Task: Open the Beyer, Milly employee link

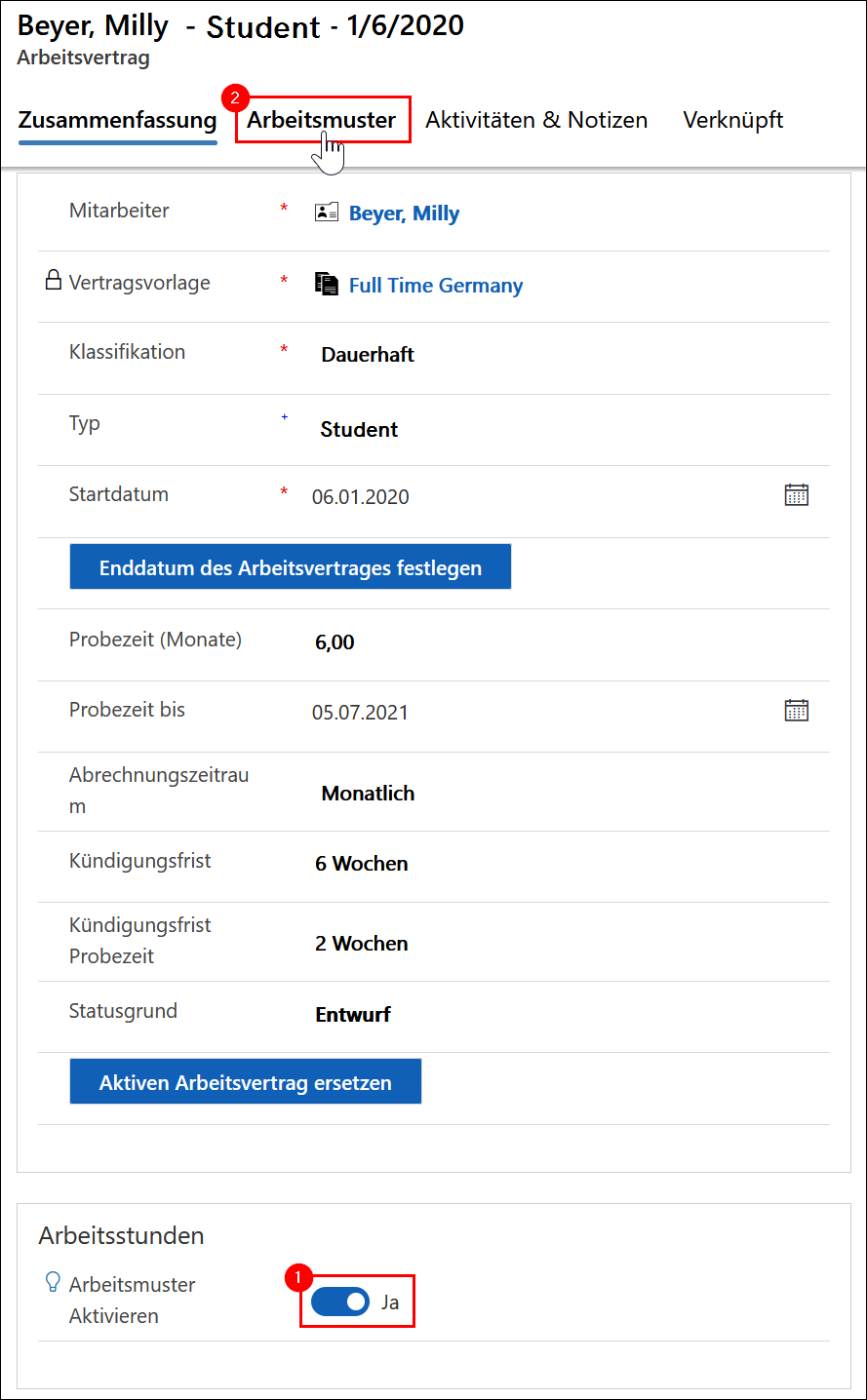Action: pyautogui.click(x=404, y=214)
